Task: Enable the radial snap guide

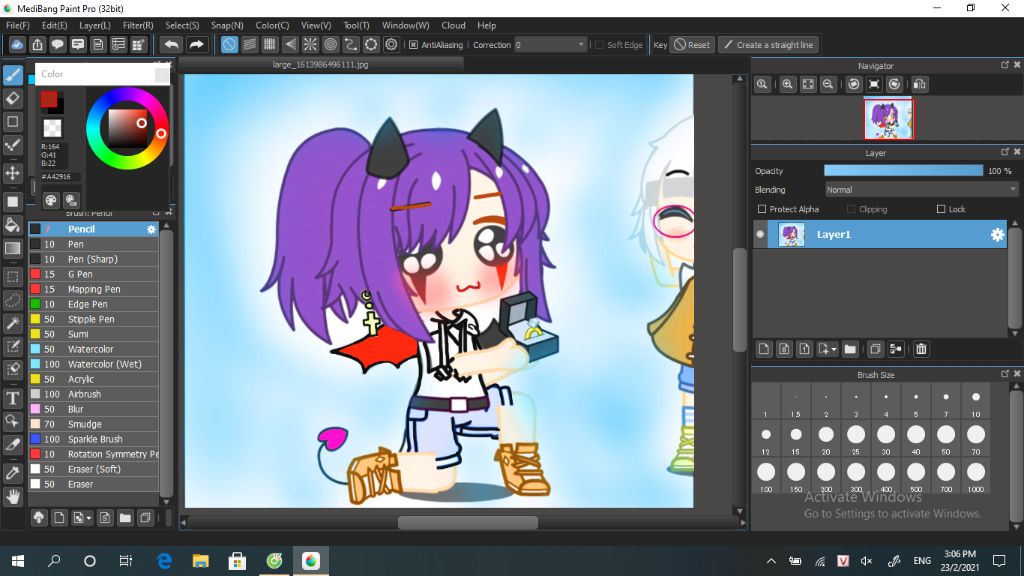Action: [x=310, y=44]
